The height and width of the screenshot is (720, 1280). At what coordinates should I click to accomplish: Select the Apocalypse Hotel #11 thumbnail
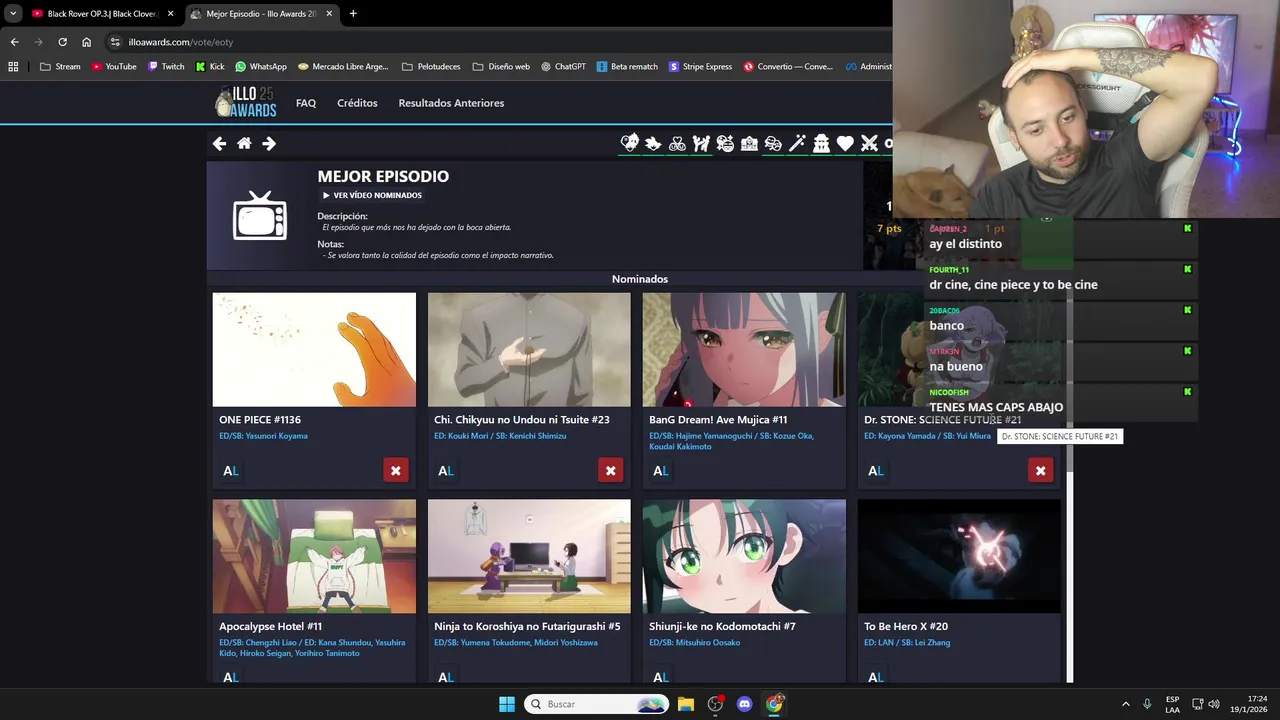(x=314, y=556)
